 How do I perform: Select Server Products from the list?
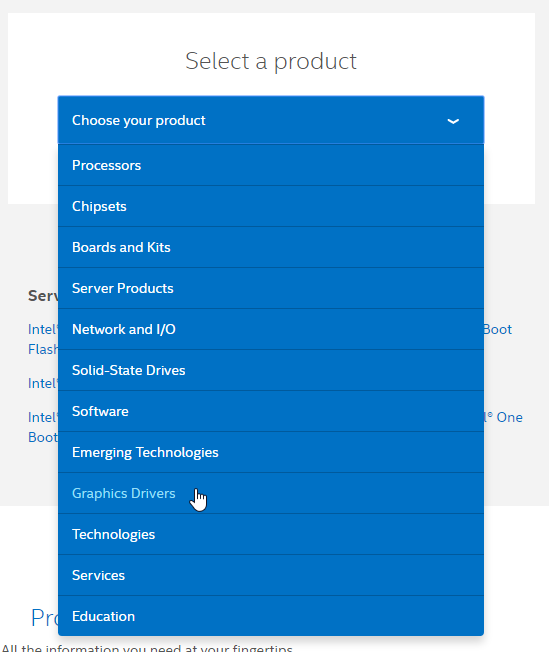[x=271, y=289]
